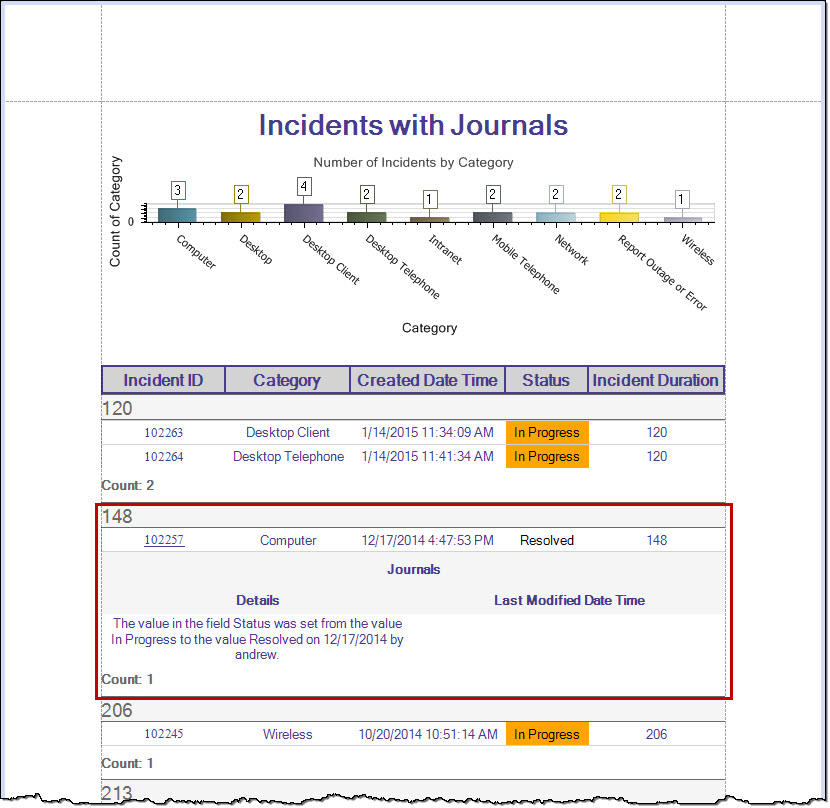Click 'Number of Incidents by Category' chart title
Viewport: 830px width, 808px height.
click(413, 163)
